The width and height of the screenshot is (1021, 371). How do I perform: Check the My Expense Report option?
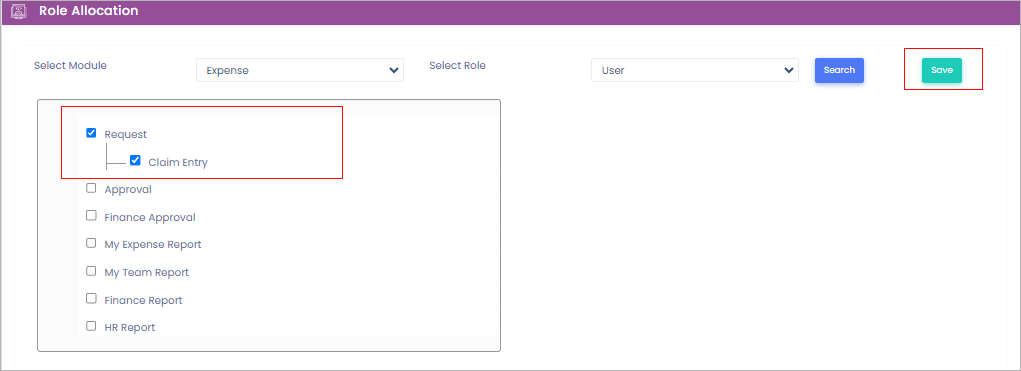pos(91,243)
